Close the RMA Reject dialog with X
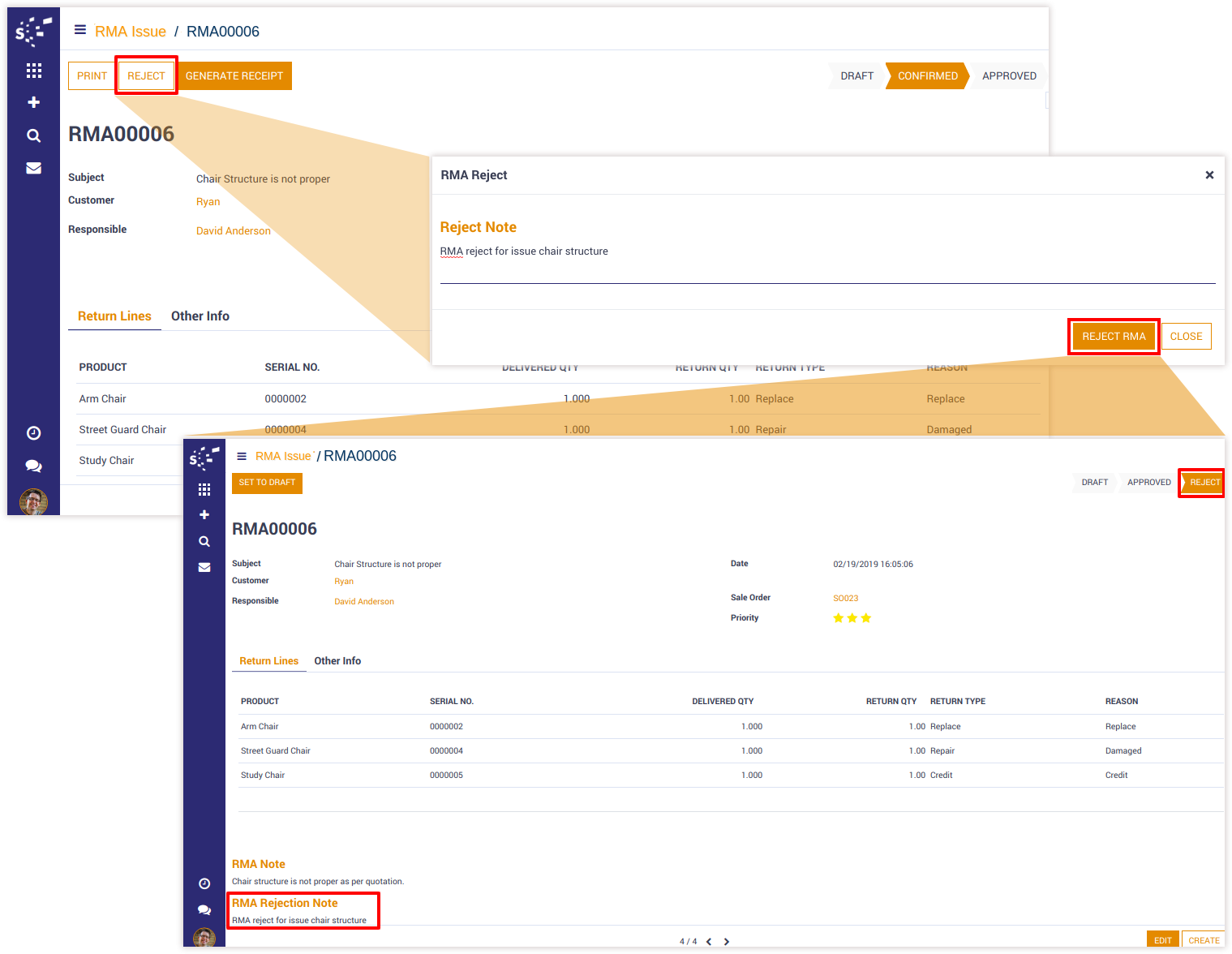Viewport: 1232px width, 954px height. [1208, 175]
